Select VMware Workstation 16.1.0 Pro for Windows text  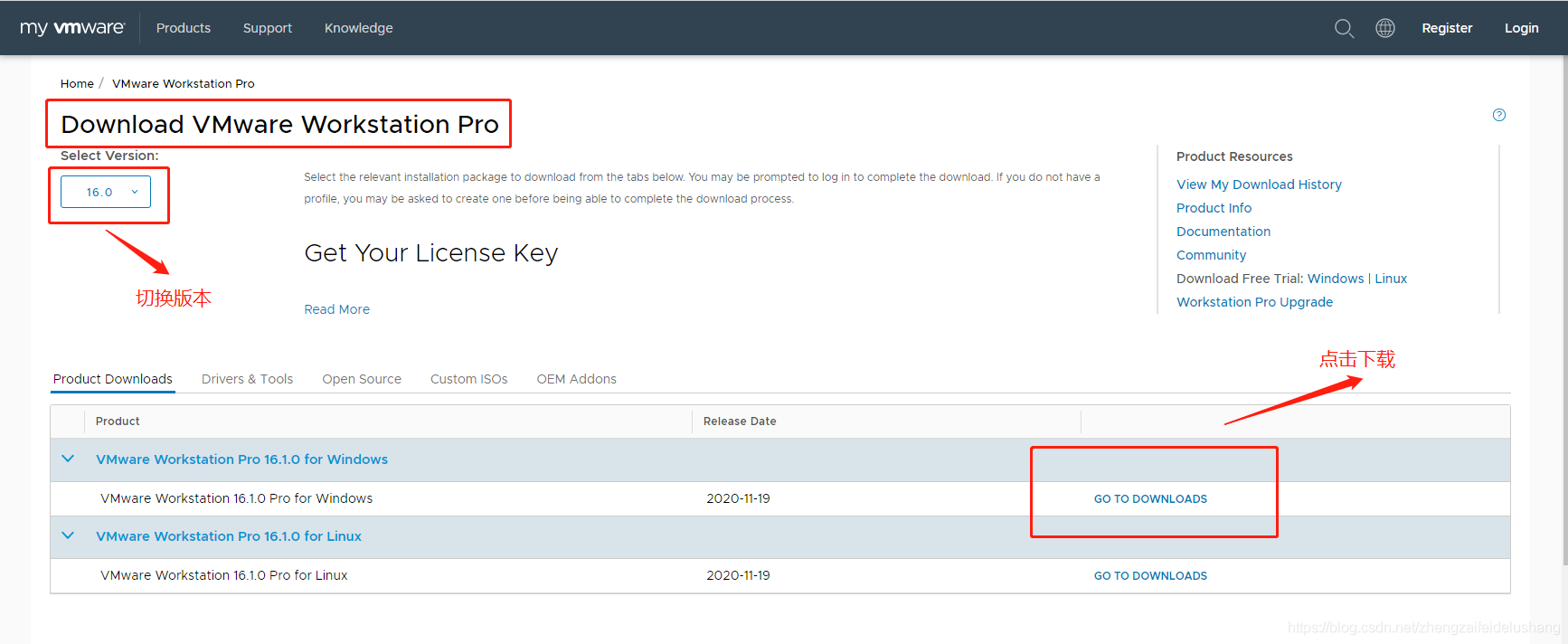click(x=237, y=498)
